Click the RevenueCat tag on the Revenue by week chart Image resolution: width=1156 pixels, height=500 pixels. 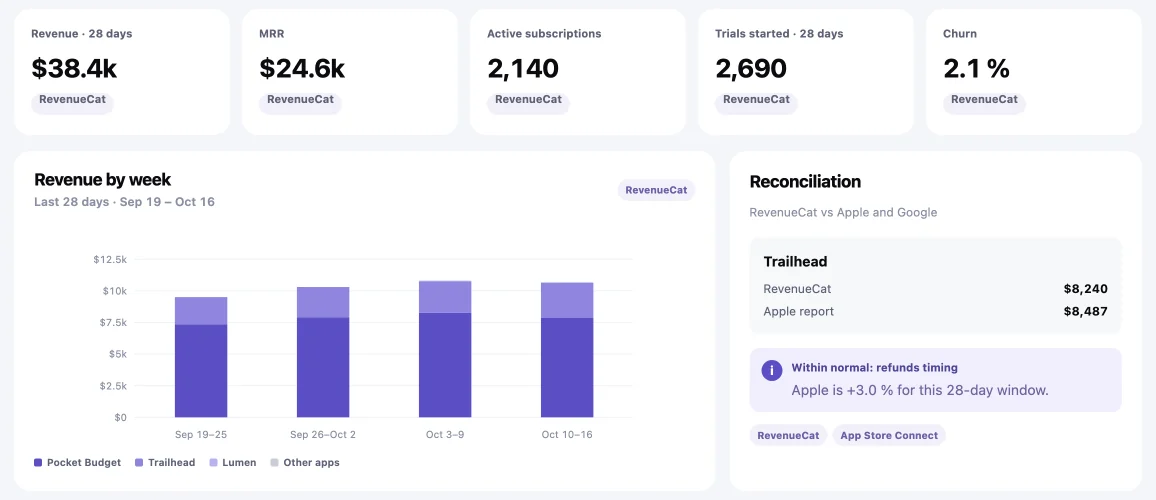pos(656,190)
